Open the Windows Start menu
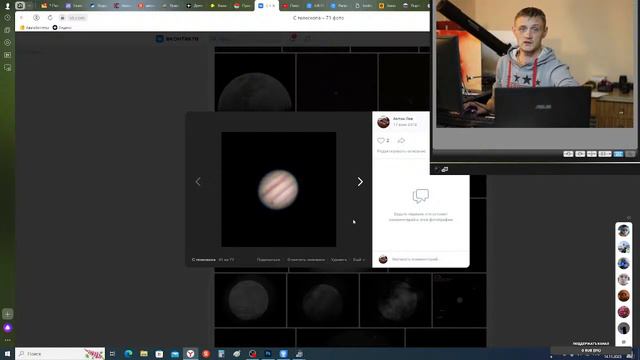The height and width of the screenshot is (360, 640). 7,353
